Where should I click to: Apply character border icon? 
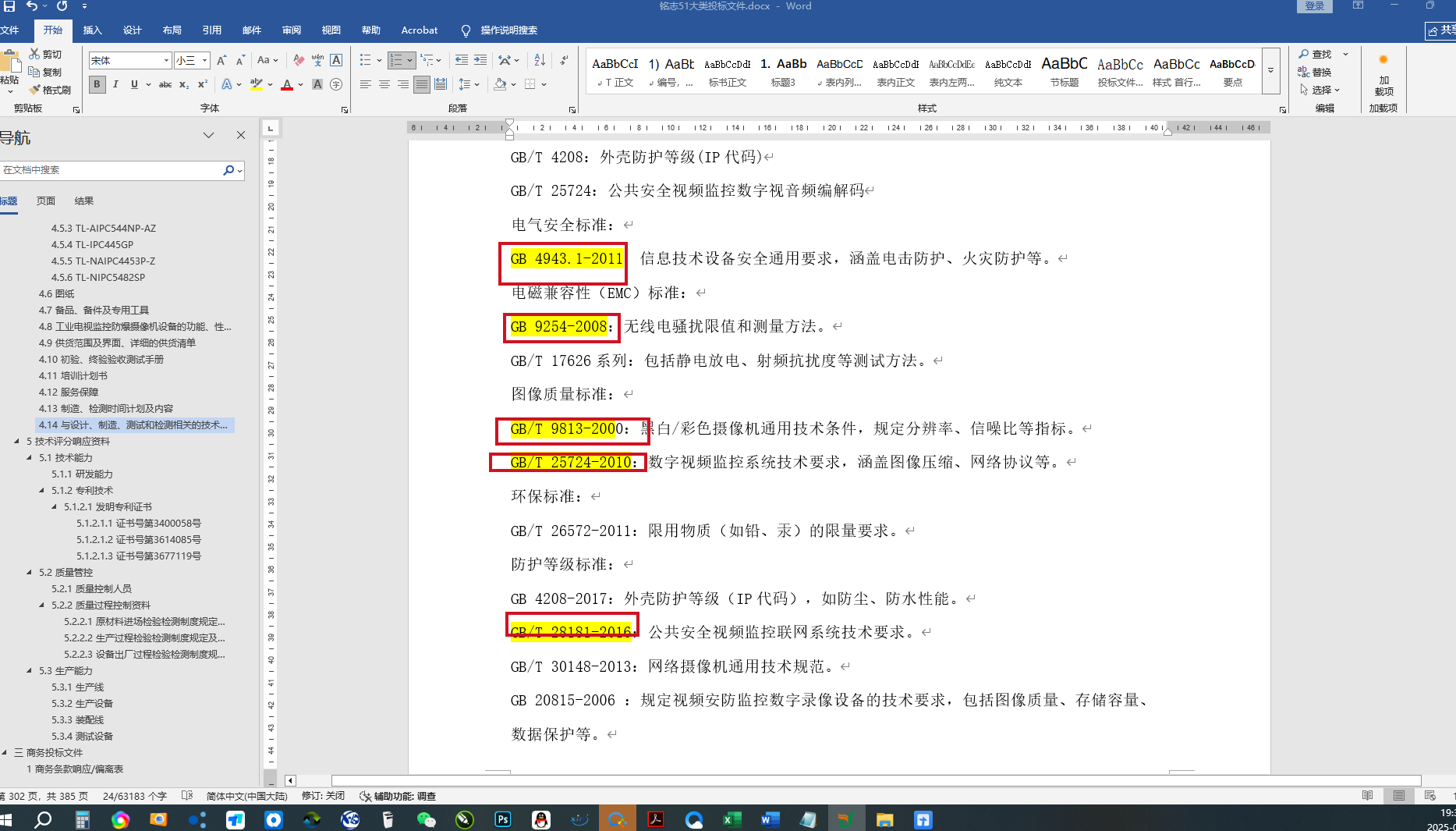(x=336, y=60)
